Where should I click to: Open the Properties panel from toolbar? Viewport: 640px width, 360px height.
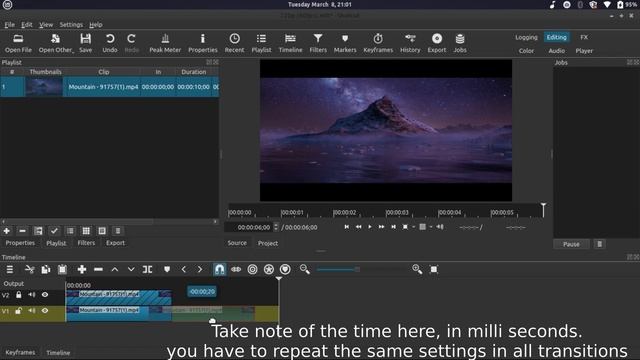pos(202,43)
